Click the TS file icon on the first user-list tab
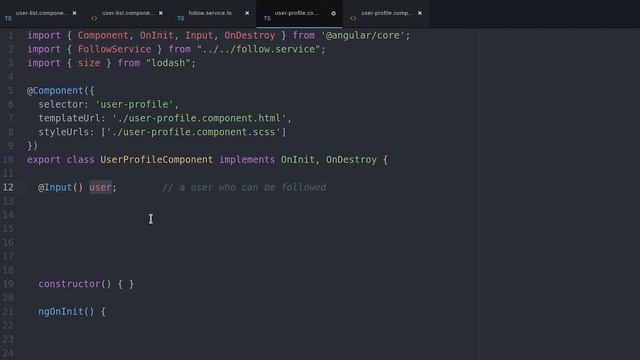This screenshot has width=640, height=360. (x=8, y=18)
